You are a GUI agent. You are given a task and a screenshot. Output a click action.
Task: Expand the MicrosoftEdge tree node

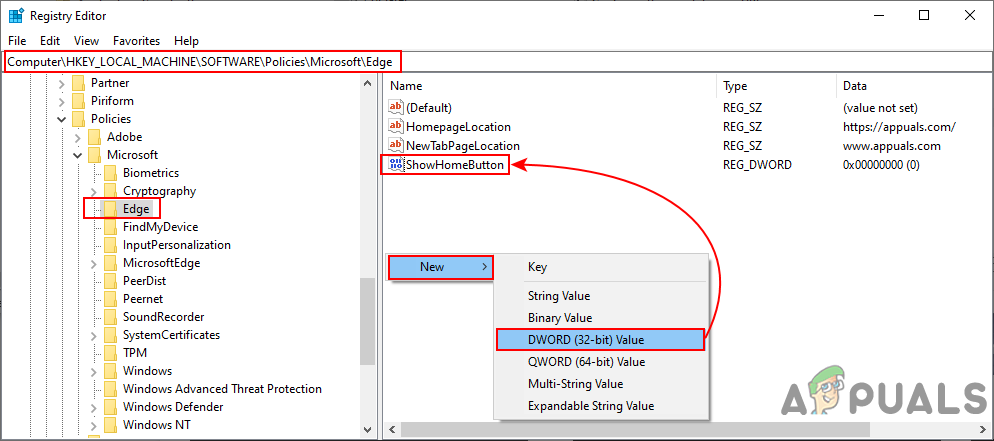click(93, 263)
